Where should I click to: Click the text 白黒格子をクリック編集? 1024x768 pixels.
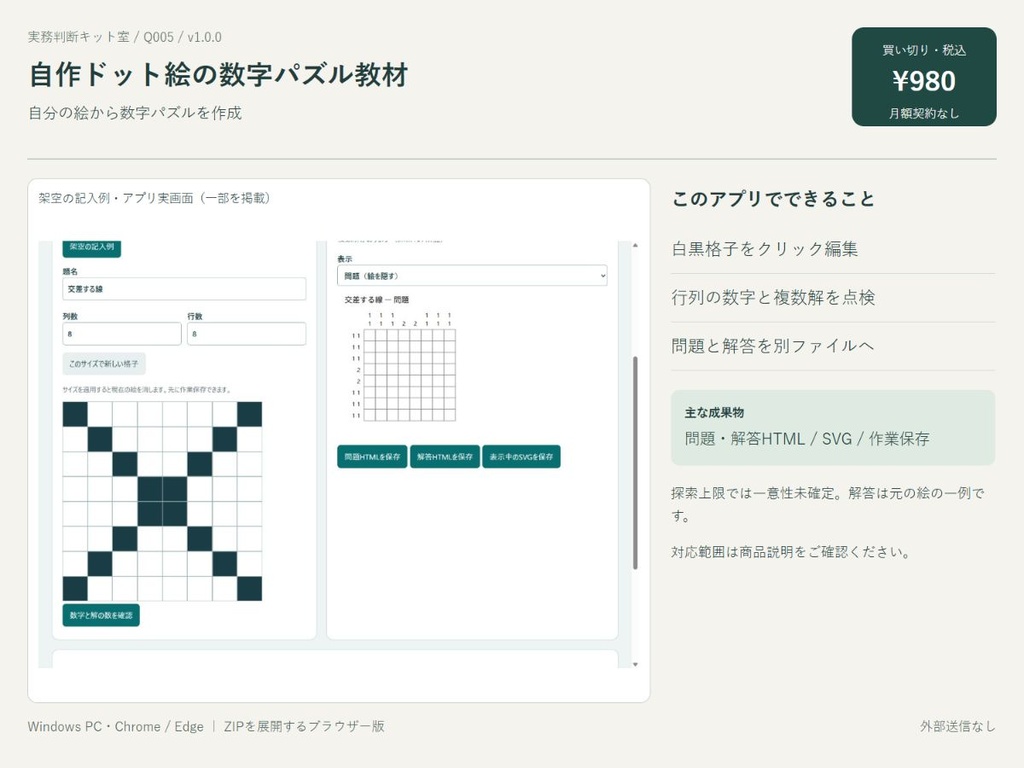pyautogui.click(x=765, y=249)
